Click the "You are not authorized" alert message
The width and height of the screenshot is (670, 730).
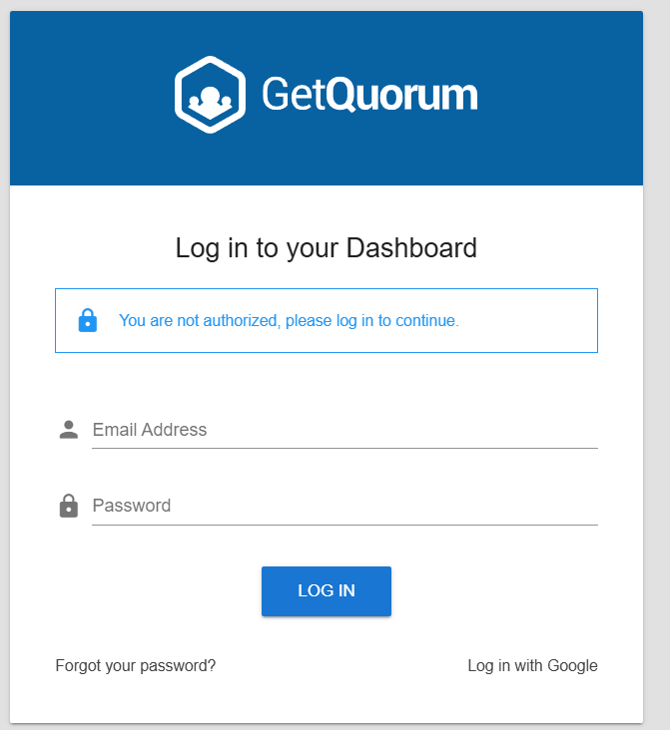(288, 321)
